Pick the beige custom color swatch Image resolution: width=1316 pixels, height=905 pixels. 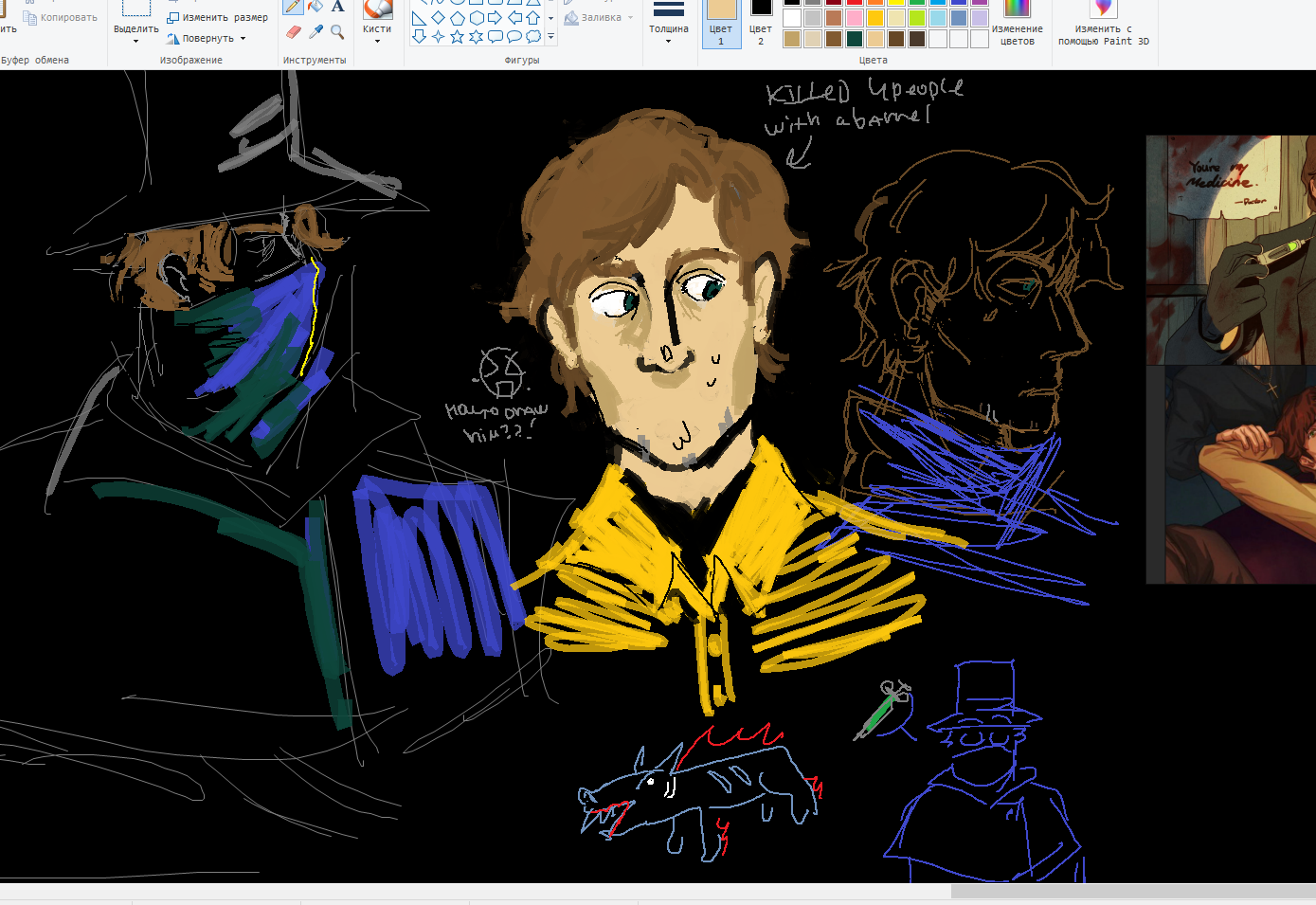point(813,39)
